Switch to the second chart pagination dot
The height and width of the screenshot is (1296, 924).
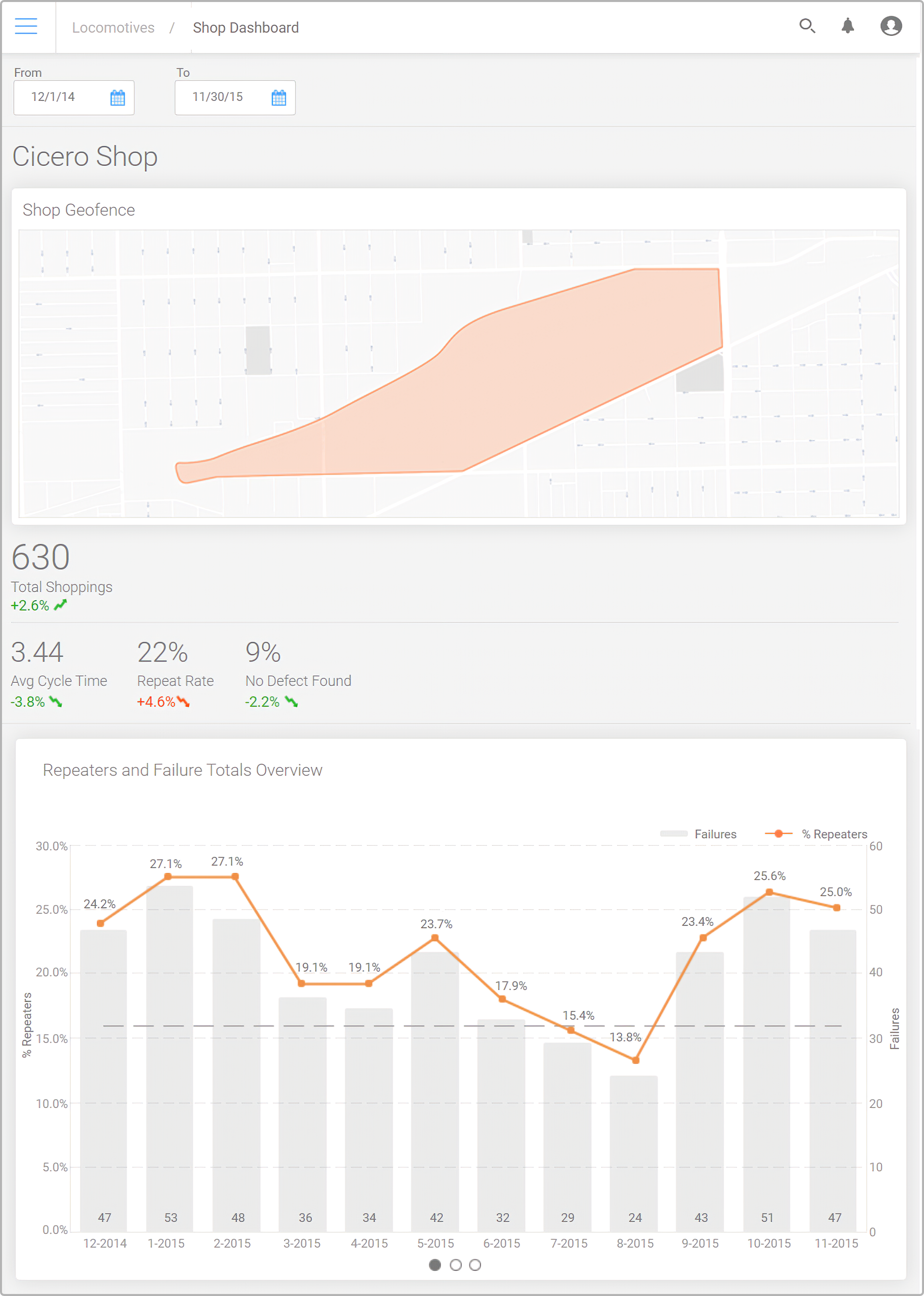click(x=455, y=1265)
